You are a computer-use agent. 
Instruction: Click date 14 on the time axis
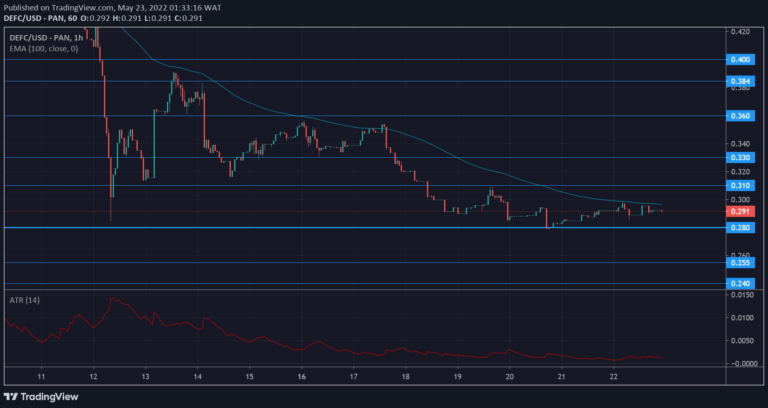coord(197,377)
